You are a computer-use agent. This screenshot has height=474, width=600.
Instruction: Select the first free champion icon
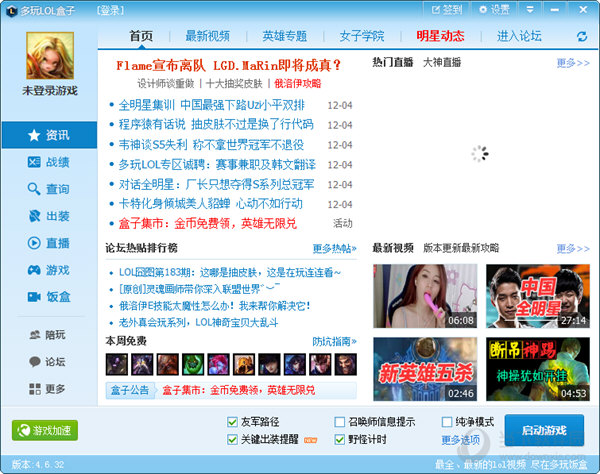[x=117, y=364]
